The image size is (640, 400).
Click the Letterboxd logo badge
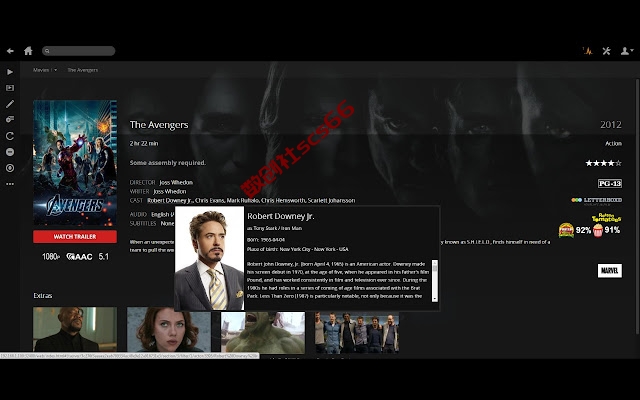(597, 200)
